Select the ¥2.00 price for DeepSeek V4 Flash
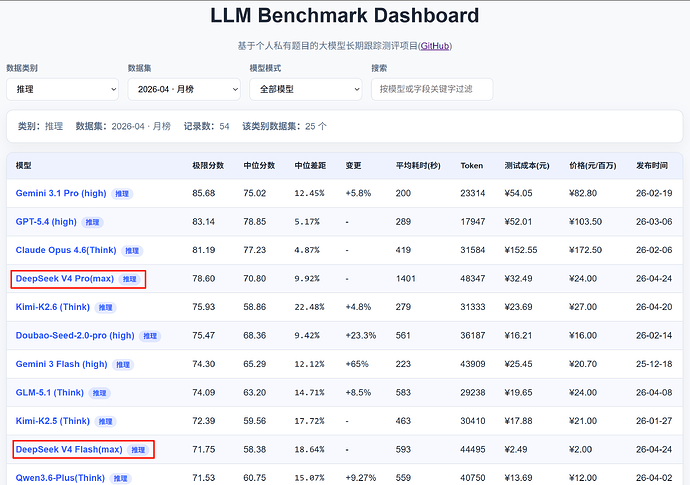 [580, 449]
